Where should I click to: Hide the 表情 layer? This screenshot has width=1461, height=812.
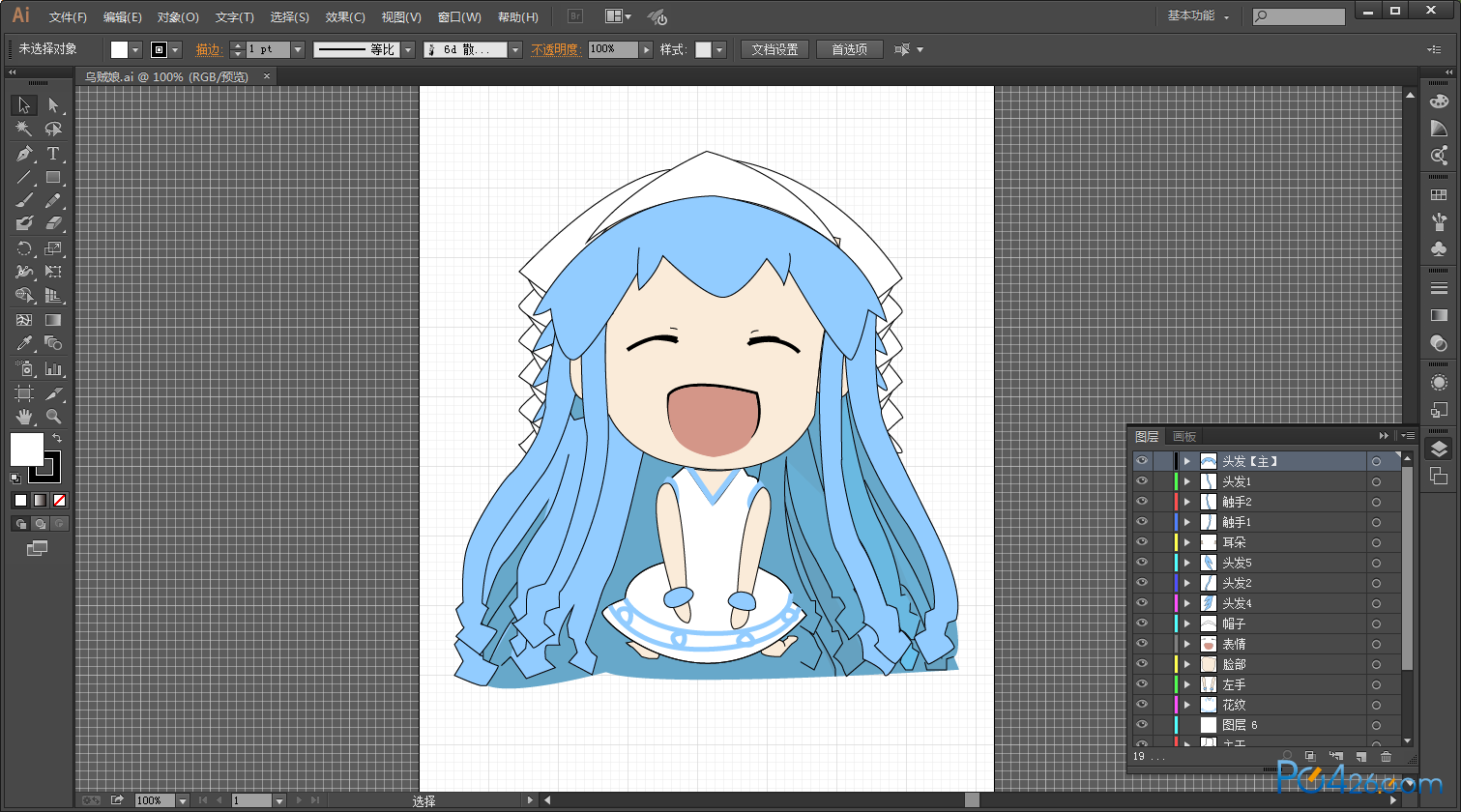(1142, 644)
